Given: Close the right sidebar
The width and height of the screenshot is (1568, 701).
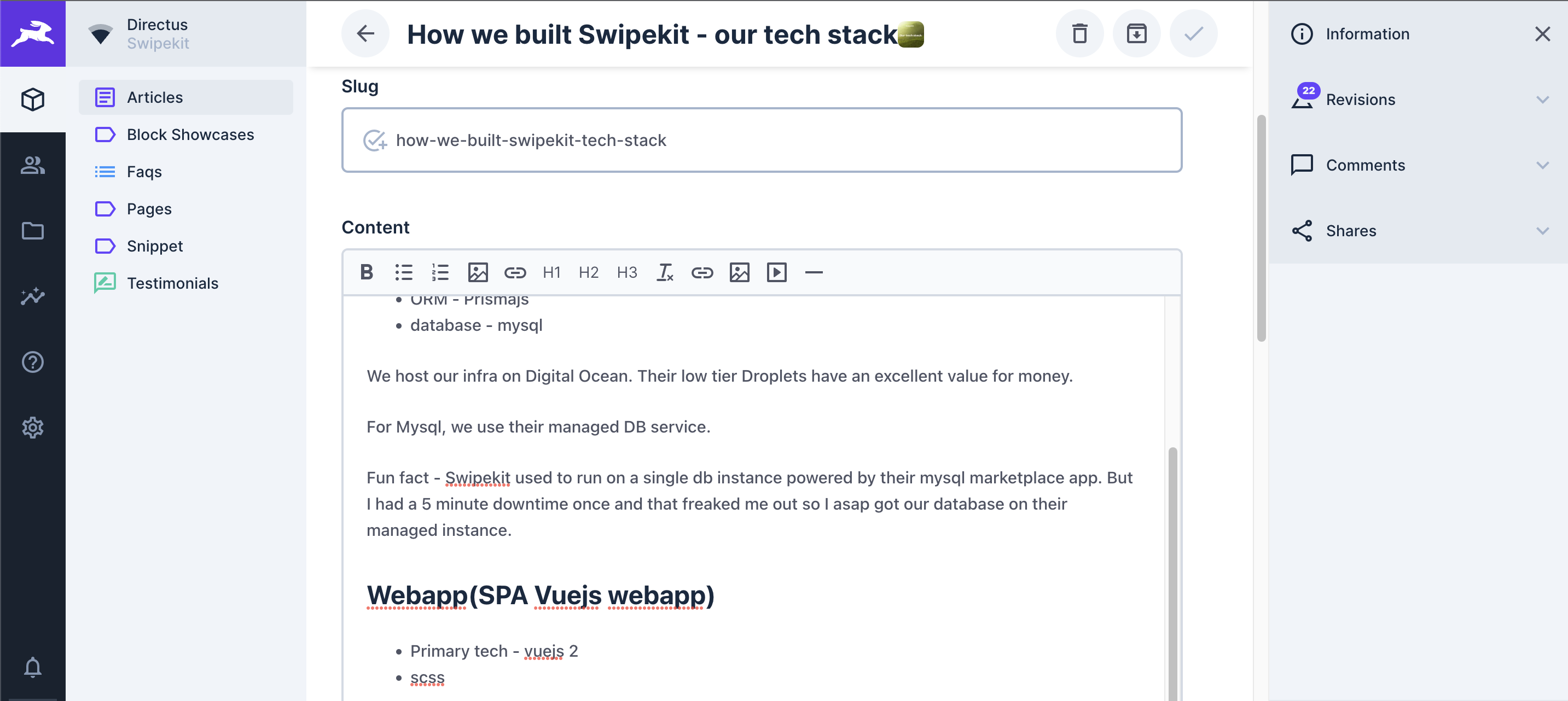Looking at the screenshot, I should [x=1542, y=33].
